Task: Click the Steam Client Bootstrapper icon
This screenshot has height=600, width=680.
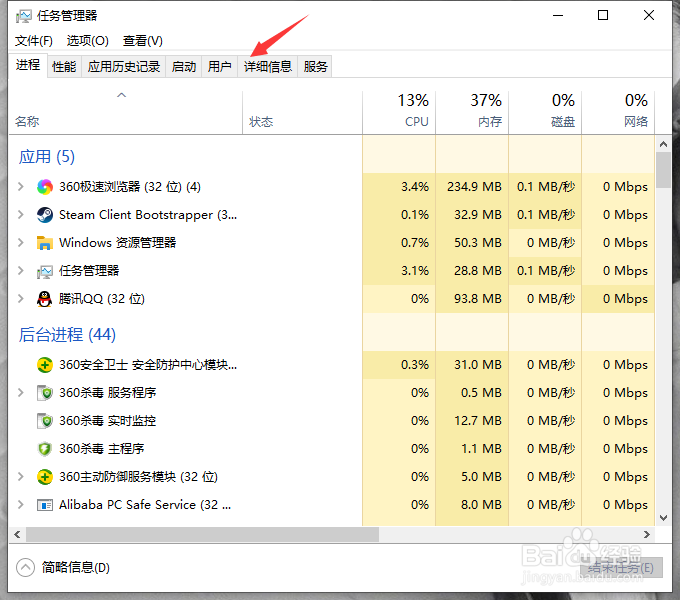Action: pos(45,215)
